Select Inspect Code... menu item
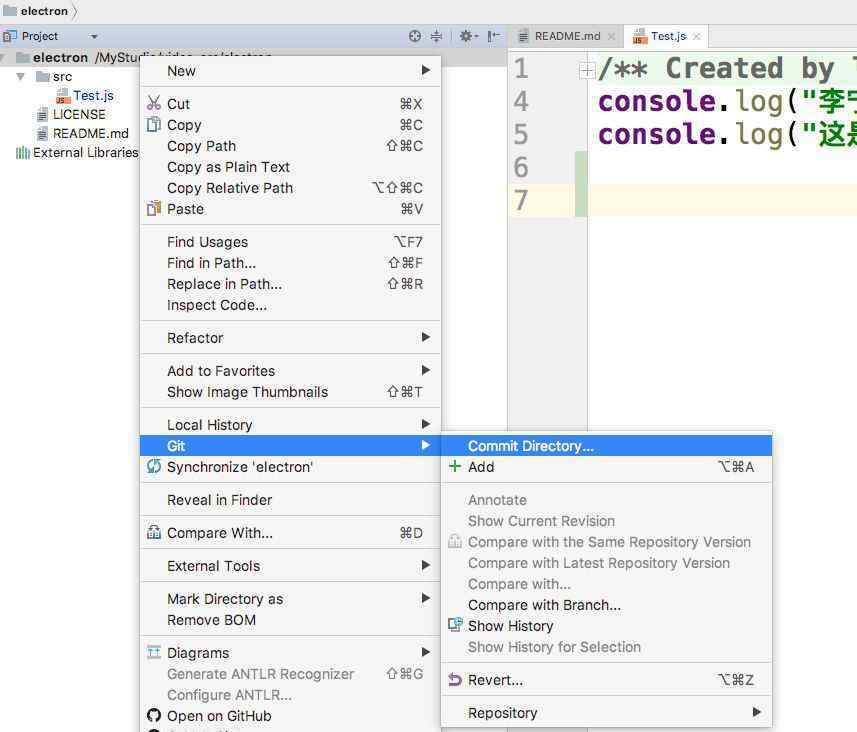 click(x=290, y=305)
